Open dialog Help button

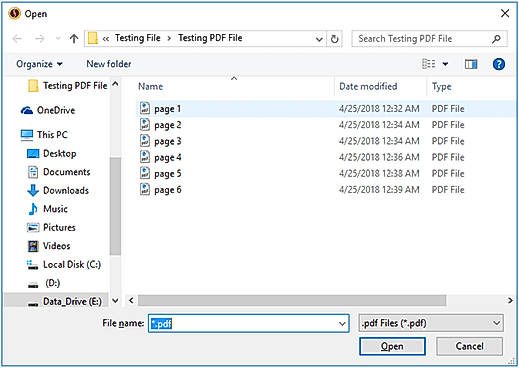pos(499,64)
